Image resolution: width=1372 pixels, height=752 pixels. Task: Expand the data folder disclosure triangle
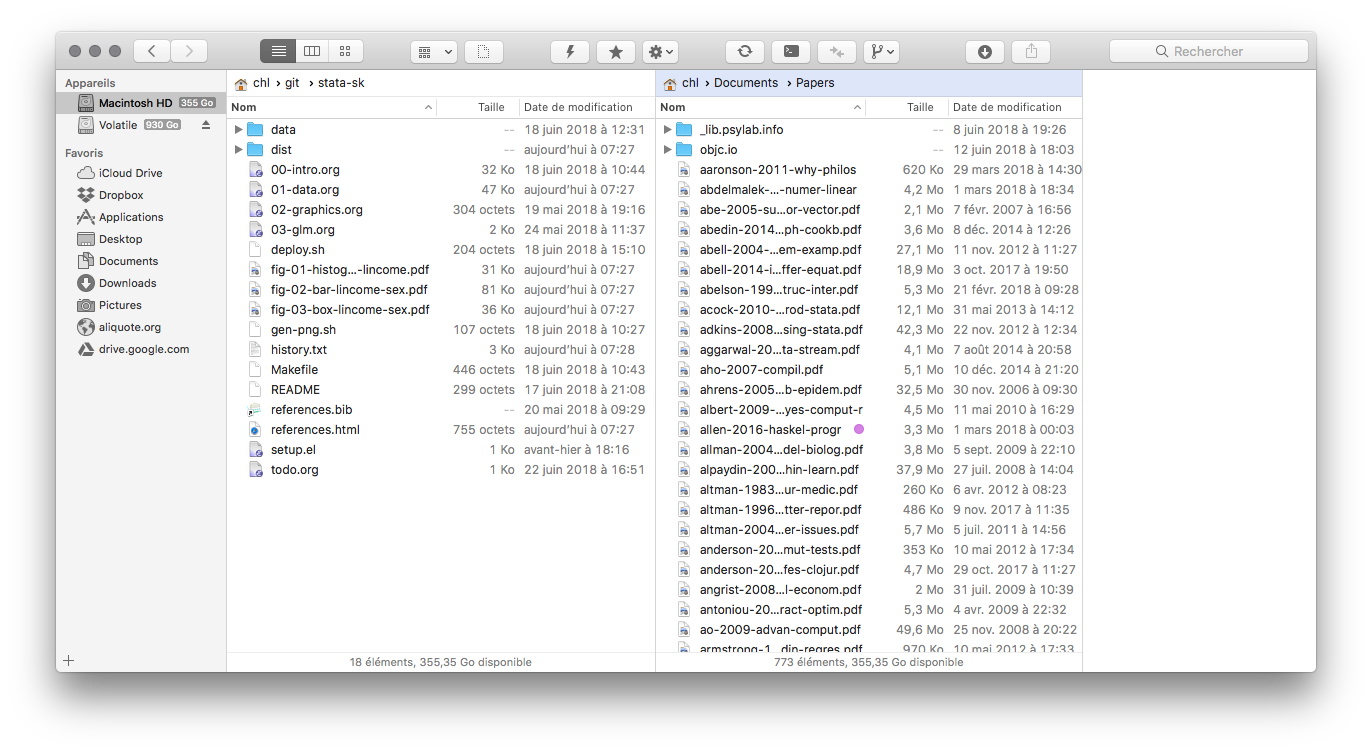(x=238, y=130)
